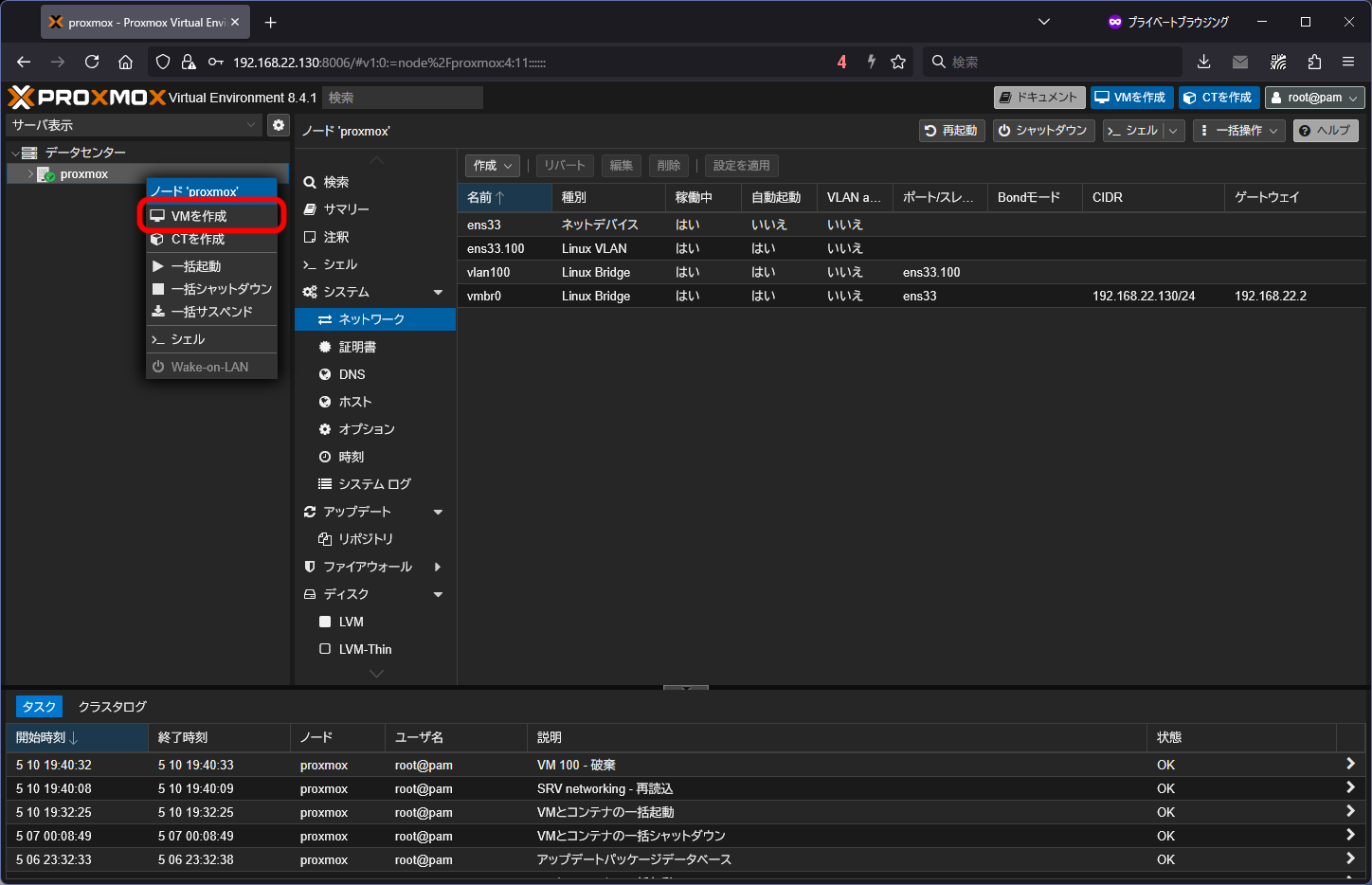
Task: Open ホスト hosts menu item
Action: (375, 402)
